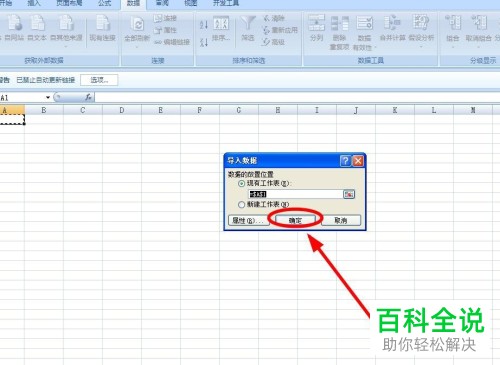Close the 导入数据 dialog

[358, 161]
